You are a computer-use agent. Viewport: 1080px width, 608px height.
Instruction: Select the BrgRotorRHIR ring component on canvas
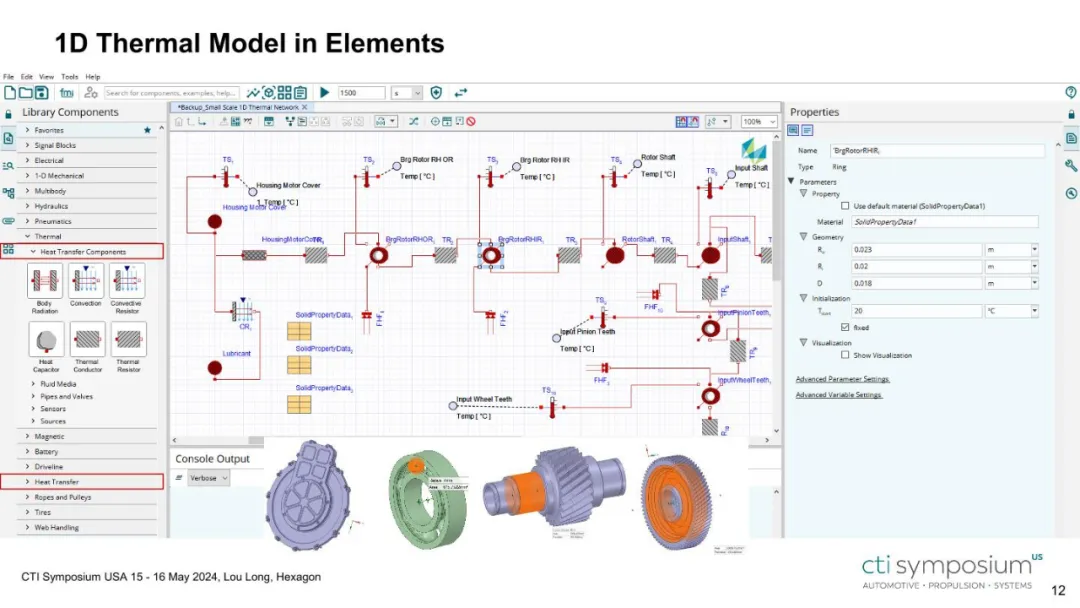pos(490,255)
